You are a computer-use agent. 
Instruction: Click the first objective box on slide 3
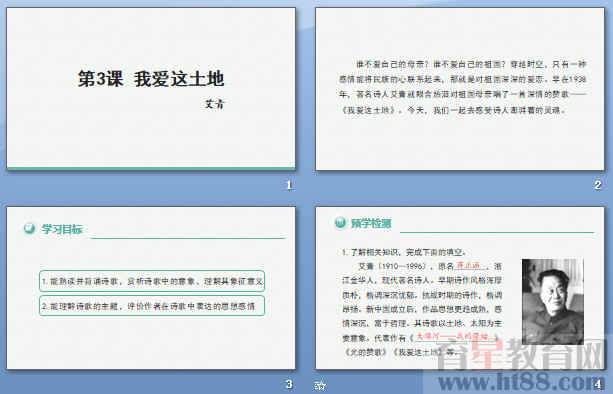pyautogui.click(x=152, y=281)
